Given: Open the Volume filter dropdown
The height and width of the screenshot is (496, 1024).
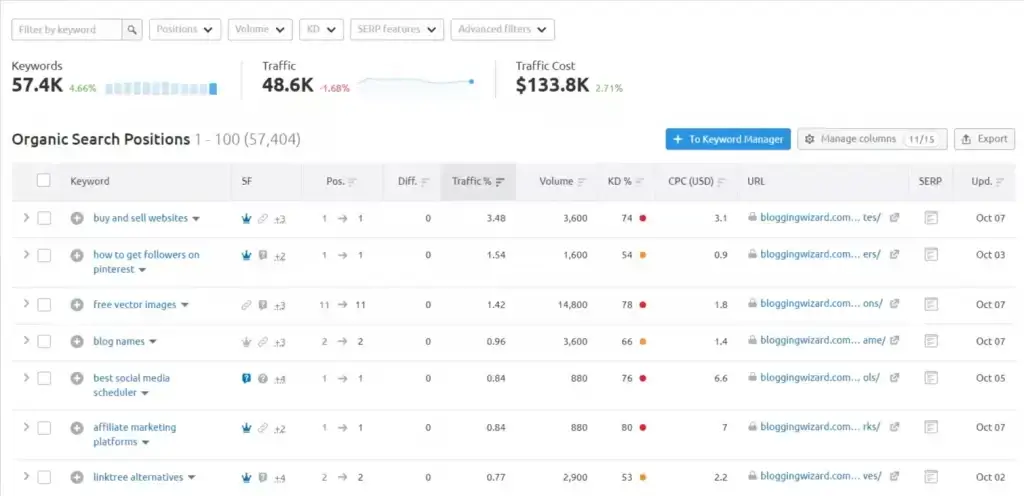Looking at the screenshot, I should (260, 29).
